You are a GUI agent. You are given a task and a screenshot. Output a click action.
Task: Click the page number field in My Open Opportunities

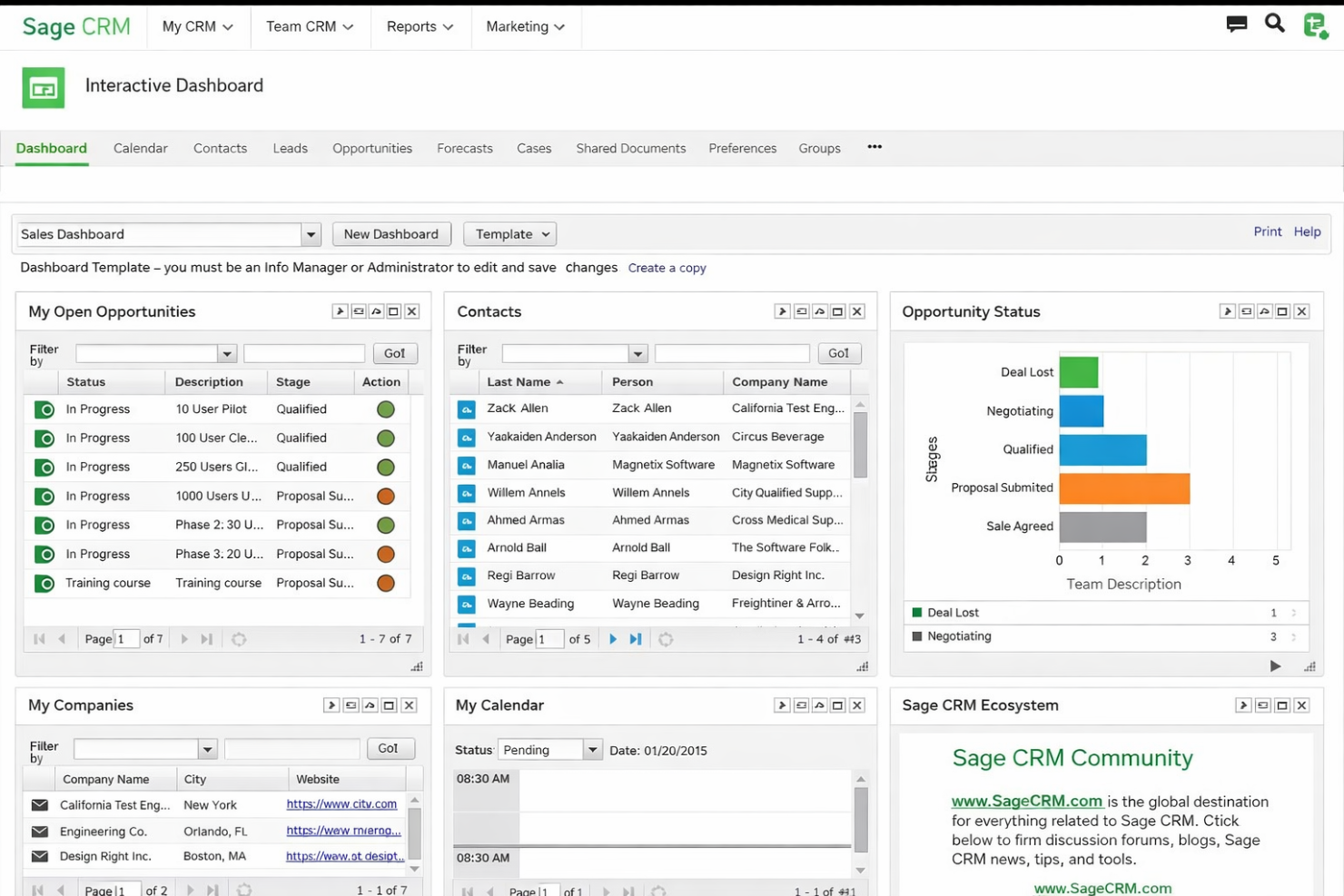click(x=125, y=639)
